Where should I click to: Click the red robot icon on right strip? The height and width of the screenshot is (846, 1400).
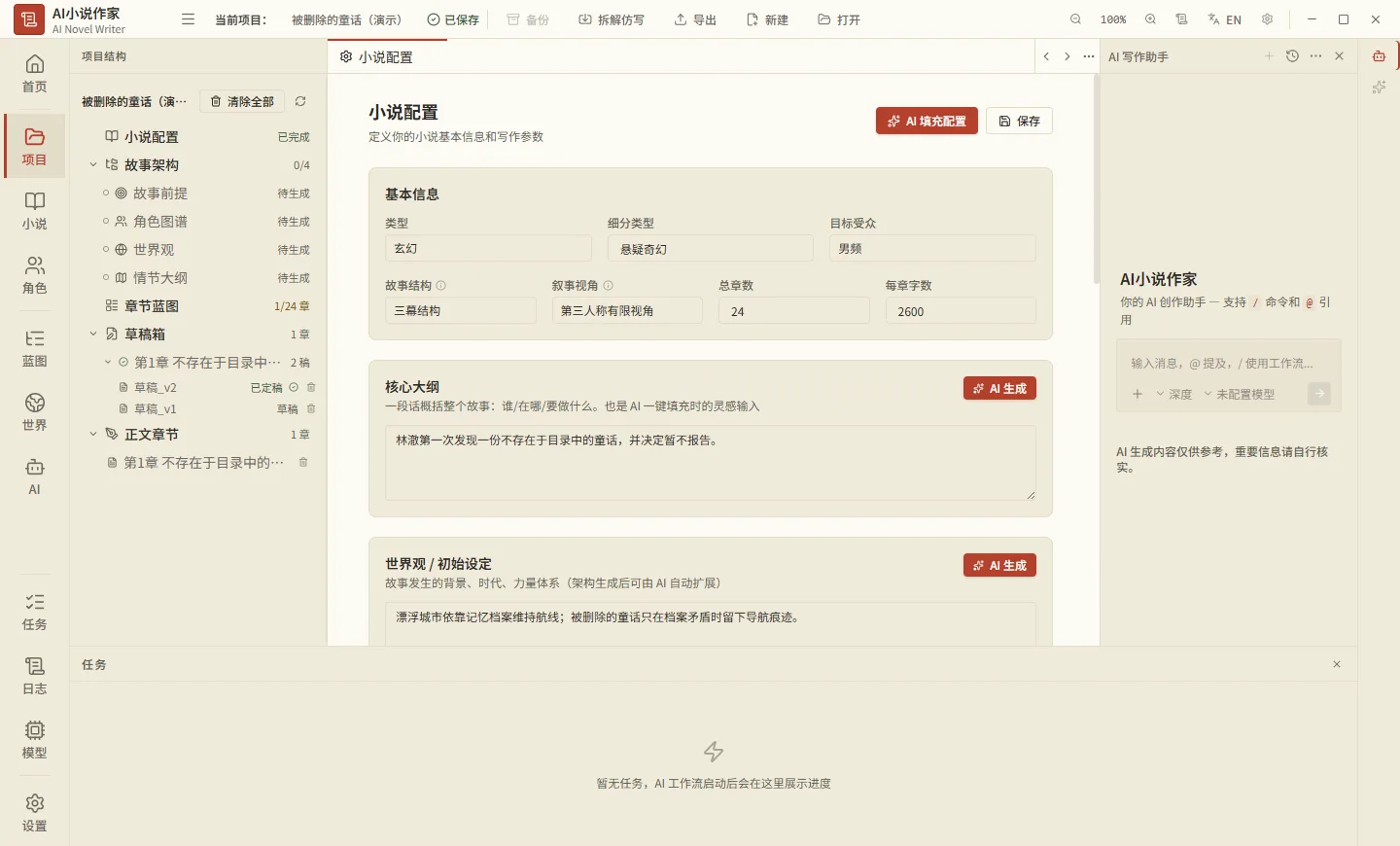pos(1379,56)
